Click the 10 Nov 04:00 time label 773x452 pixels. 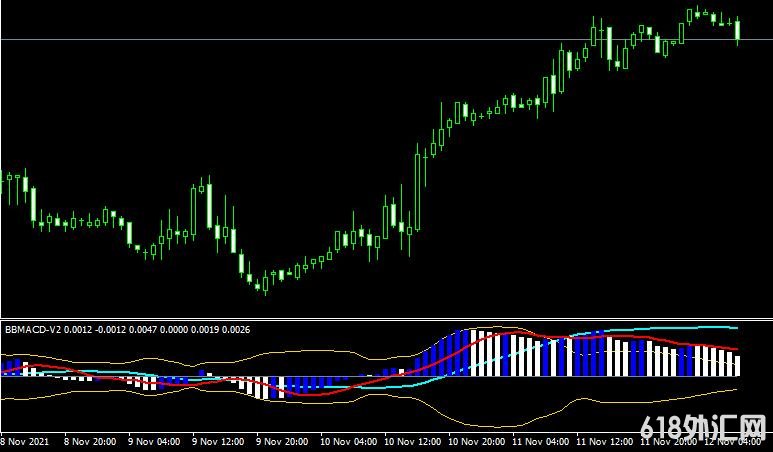point(349,441)
